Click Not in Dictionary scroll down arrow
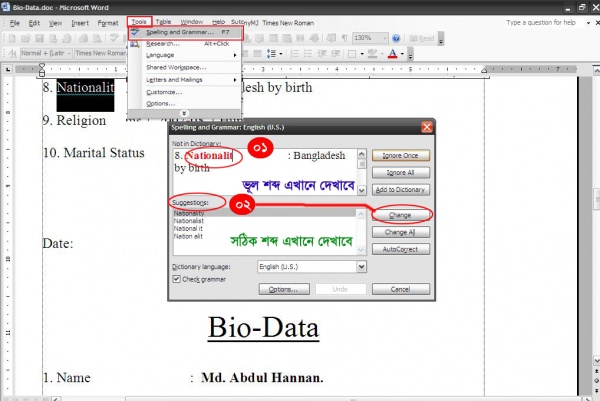The image size is (600, 401). [361, 190]
